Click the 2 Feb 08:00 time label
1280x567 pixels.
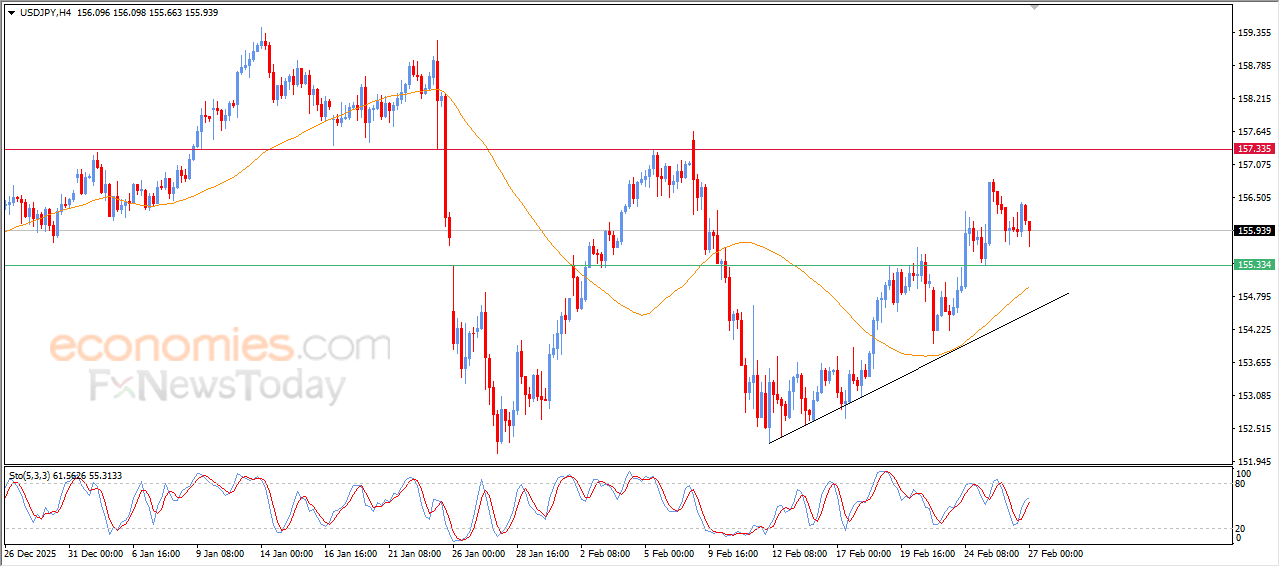[x=605, y=553]
